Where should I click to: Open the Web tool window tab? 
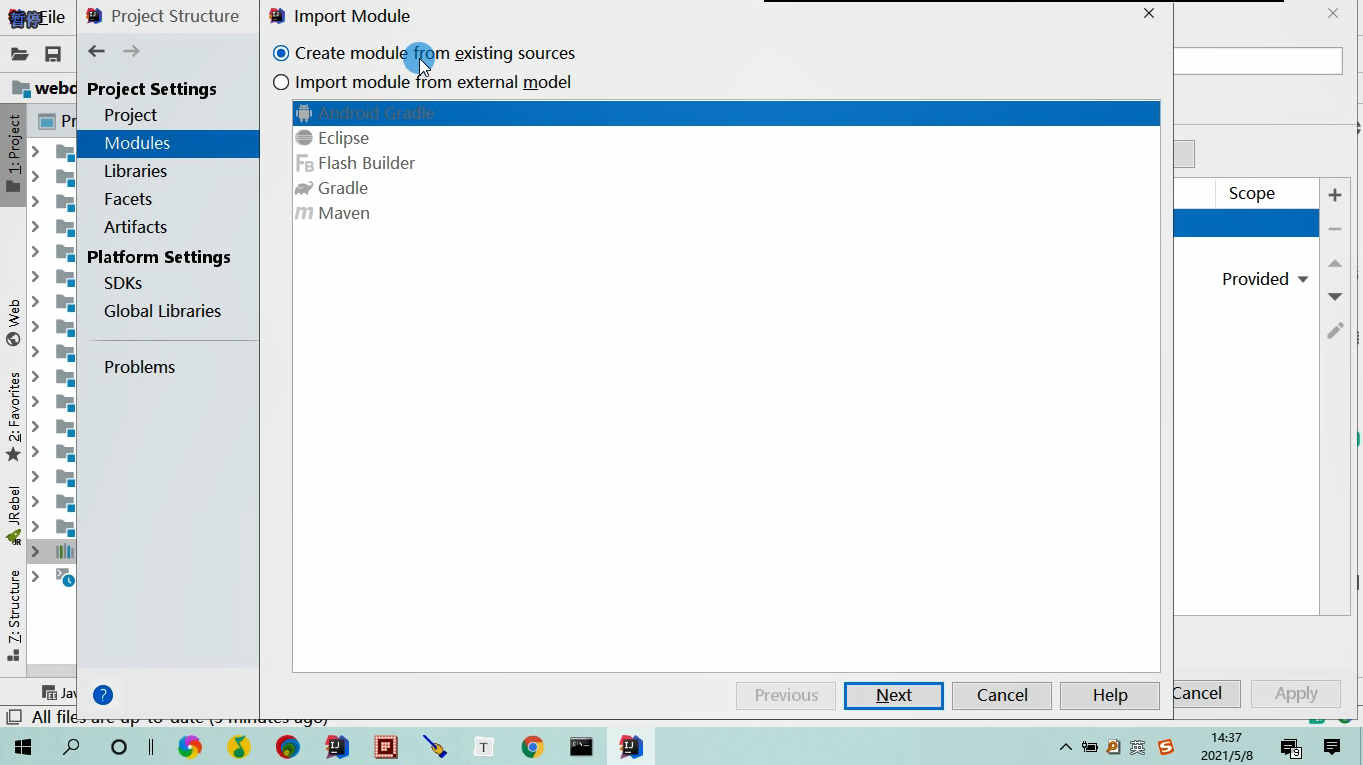pyautogui.click(x=13, y=322)
